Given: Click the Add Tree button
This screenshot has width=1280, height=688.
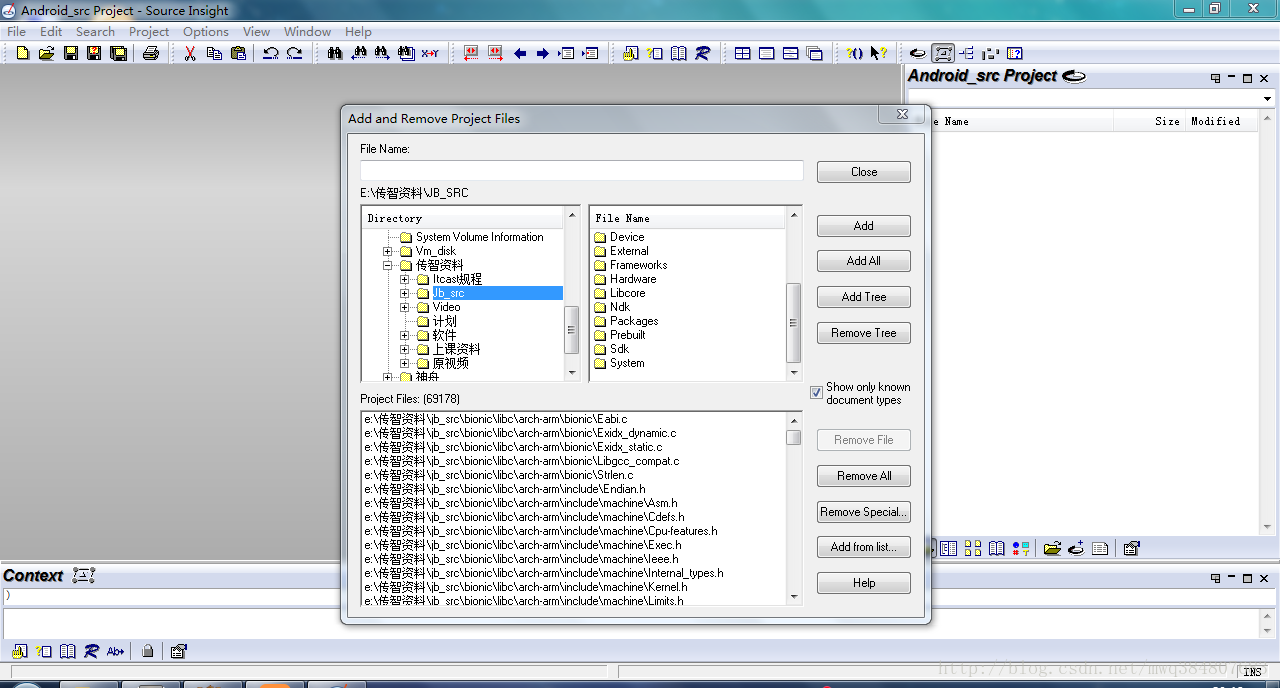Looking at the screenshot, I should (864, 297).
